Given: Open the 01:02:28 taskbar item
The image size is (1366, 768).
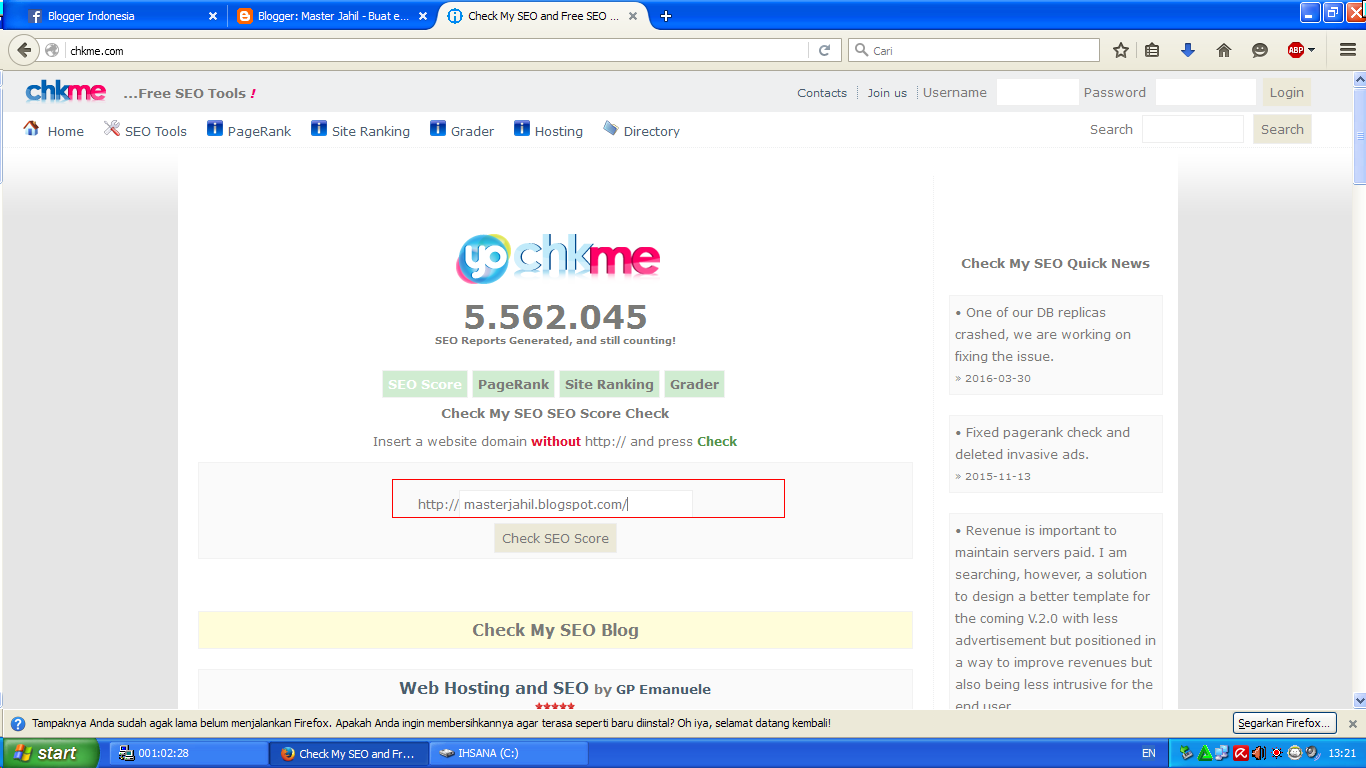Looking at the screenshot, I should [188, 753].
